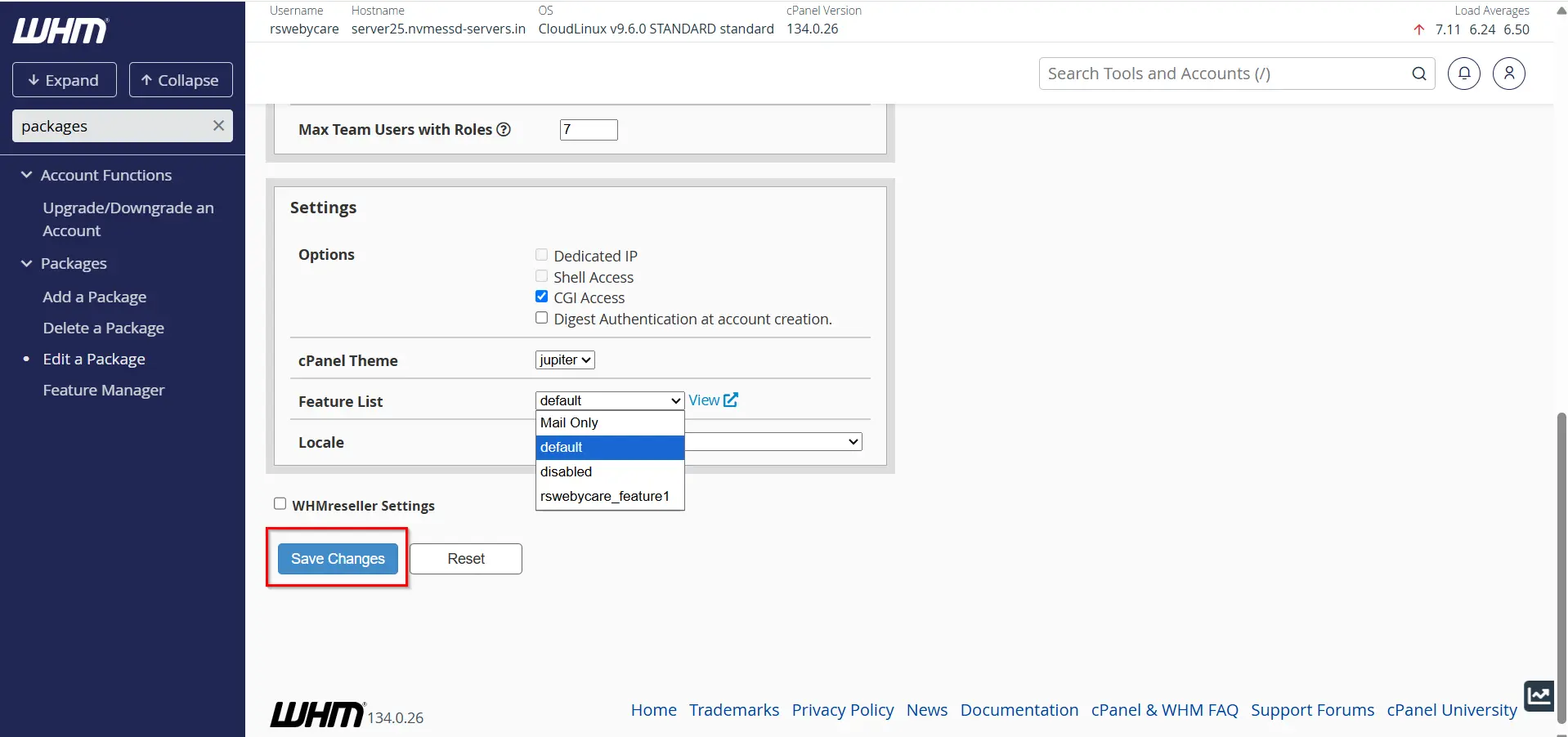Click the Reset button

click(466, 559)
